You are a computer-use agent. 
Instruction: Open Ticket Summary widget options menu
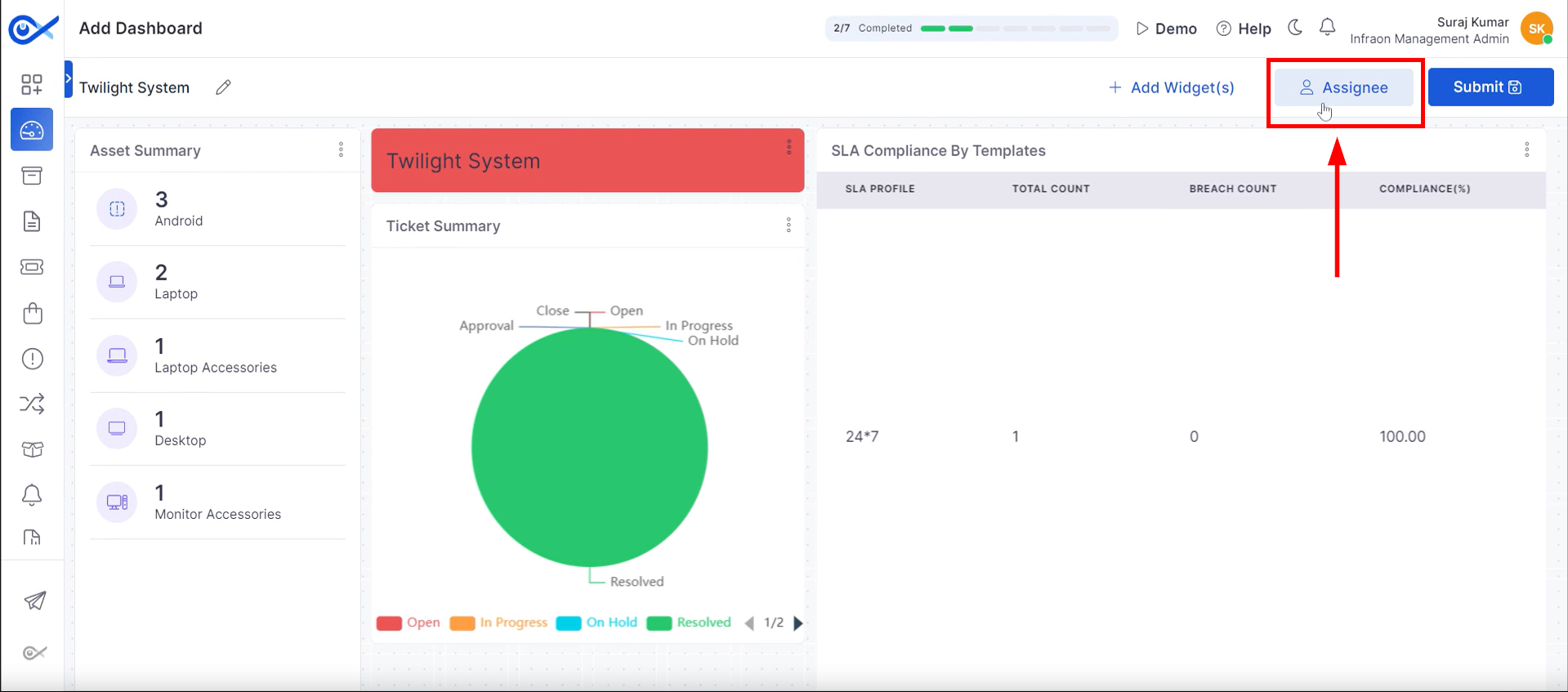[788, 225]
